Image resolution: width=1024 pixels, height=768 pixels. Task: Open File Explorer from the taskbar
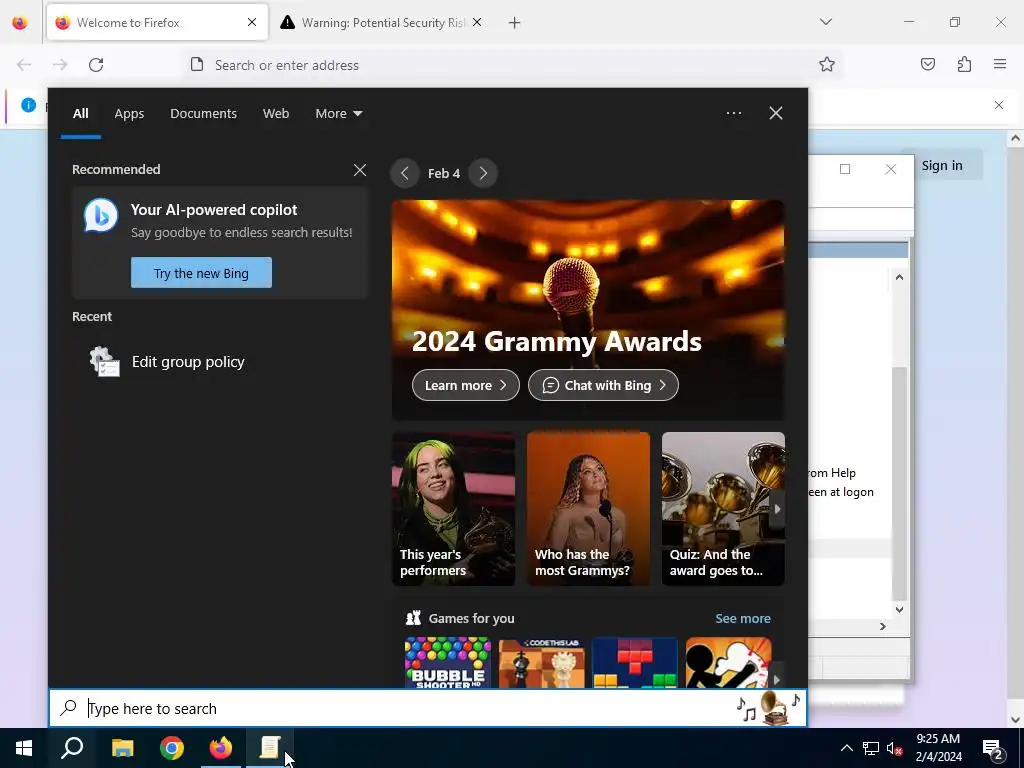(122, 748)
